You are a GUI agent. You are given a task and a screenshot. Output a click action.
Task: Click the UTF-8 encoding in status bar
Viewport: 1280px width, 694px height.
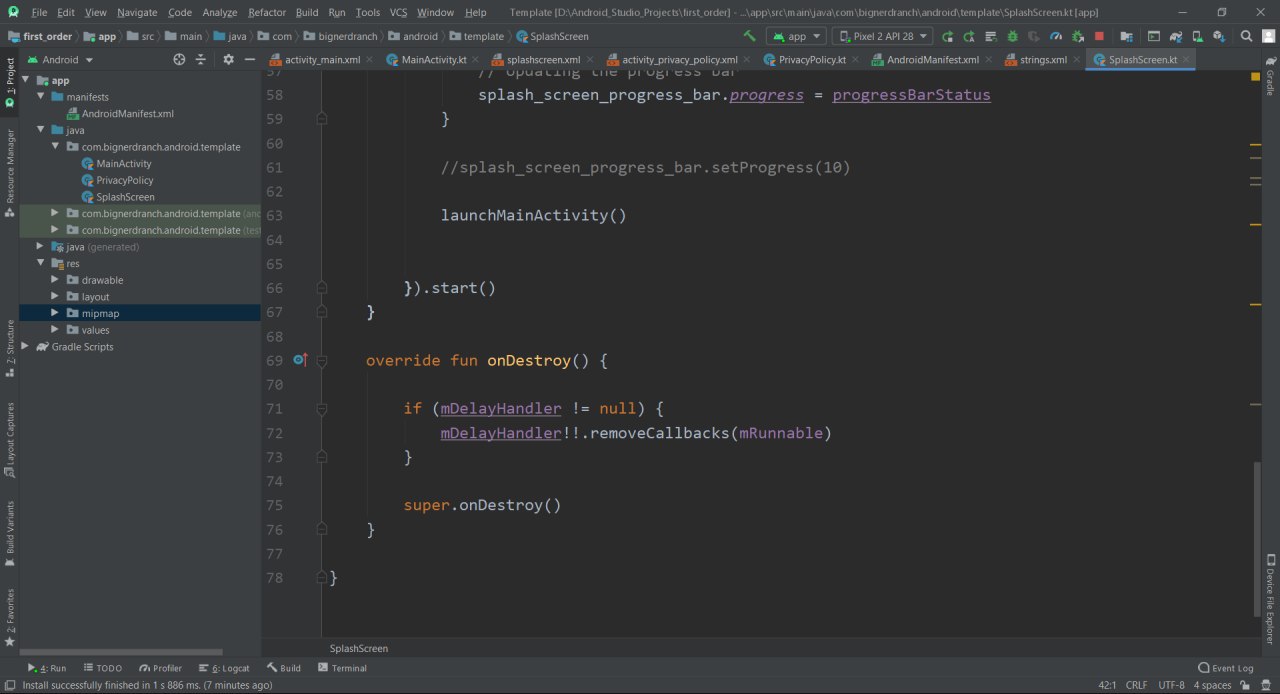point(1171,685)
